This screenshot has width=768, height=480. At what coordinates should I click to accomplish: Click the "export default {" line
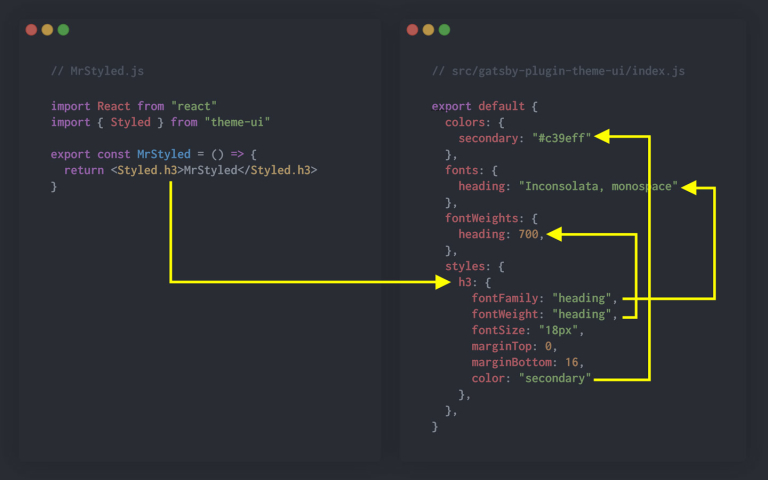click(484, 106)
